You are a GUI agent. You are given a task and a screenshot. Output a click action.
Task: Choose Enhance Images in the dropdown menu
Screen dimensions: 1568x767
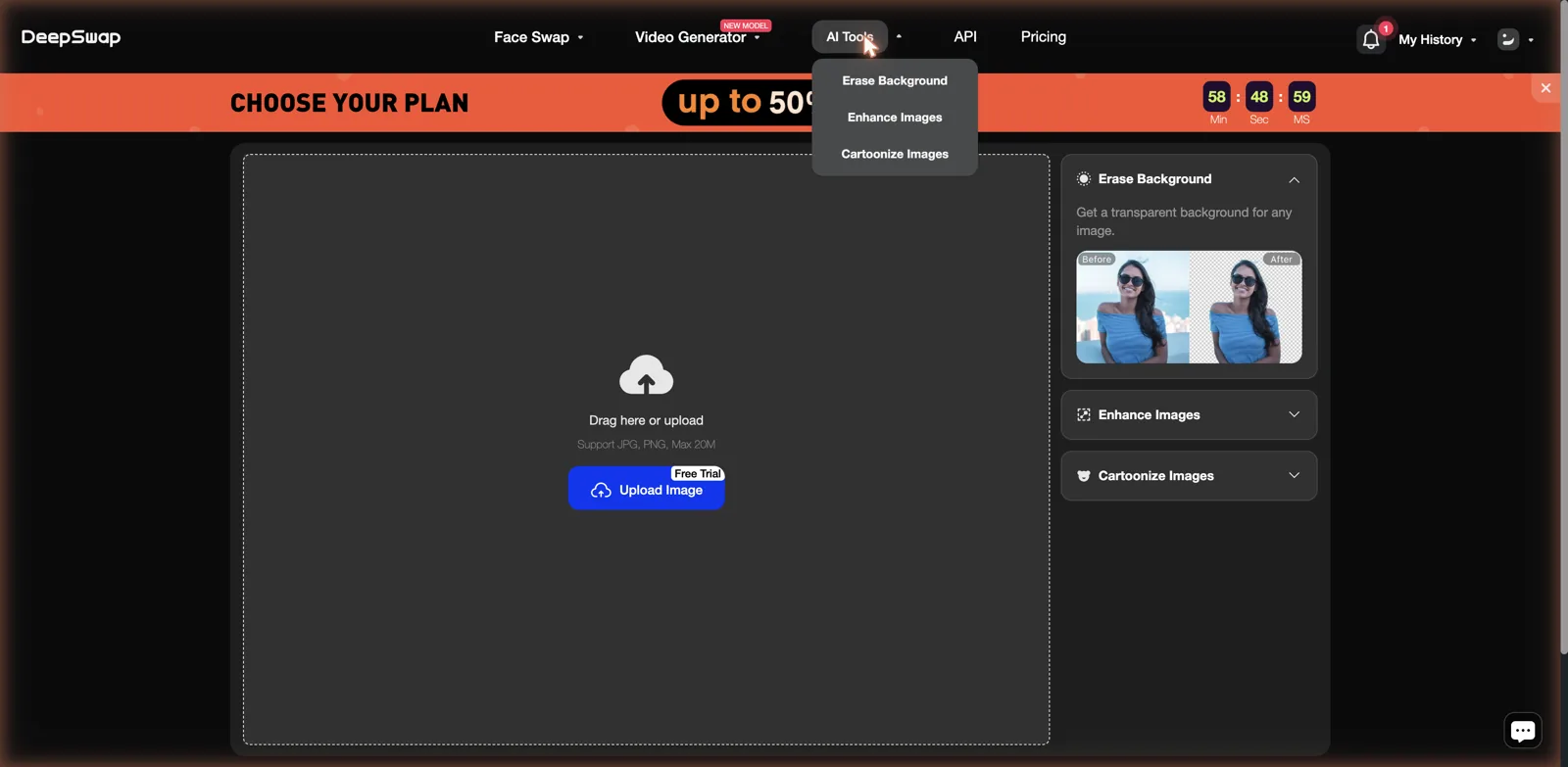tap(895, 118)
